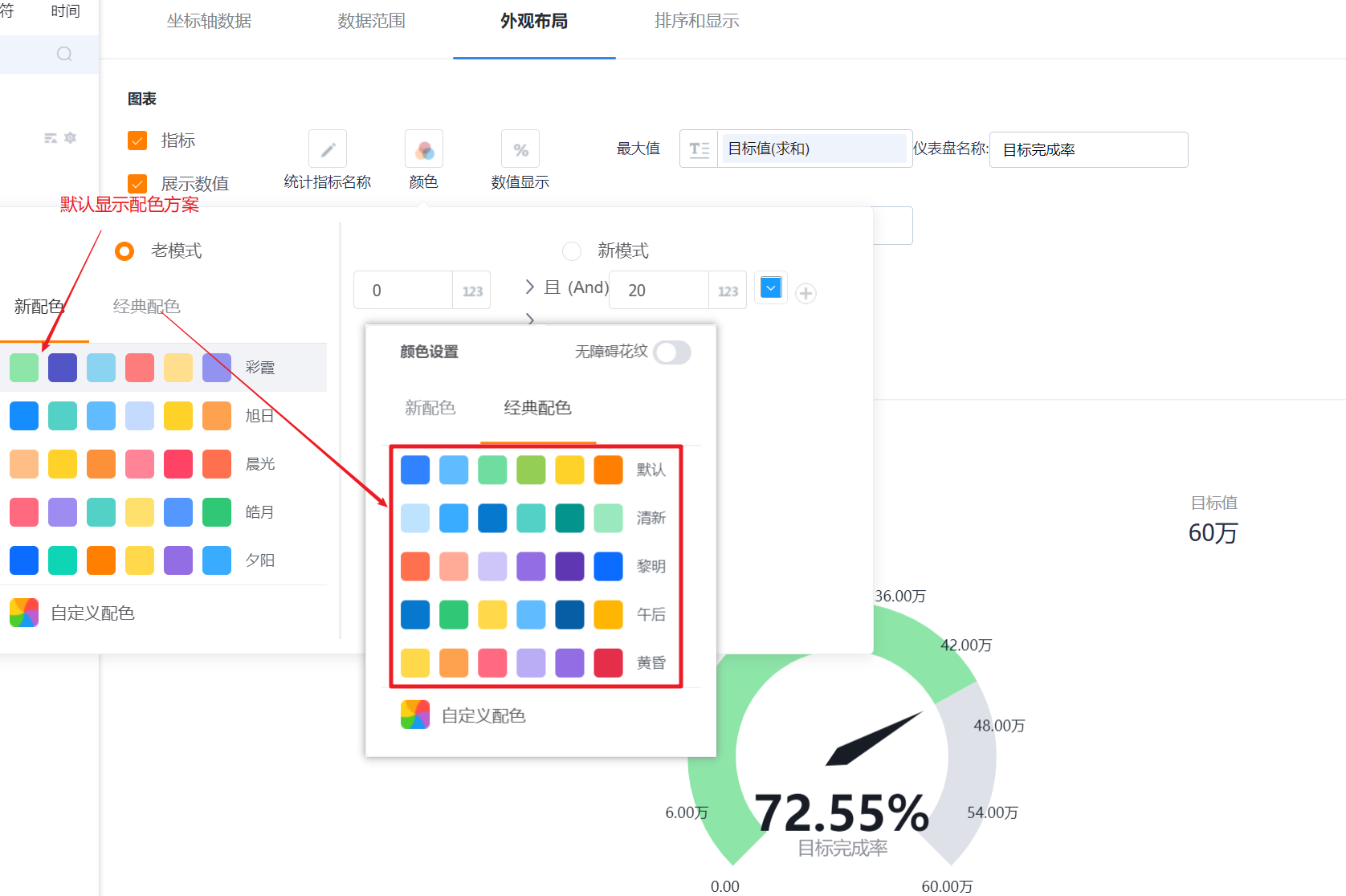Choose the 夕阳 color scheme

coord(163,560)
